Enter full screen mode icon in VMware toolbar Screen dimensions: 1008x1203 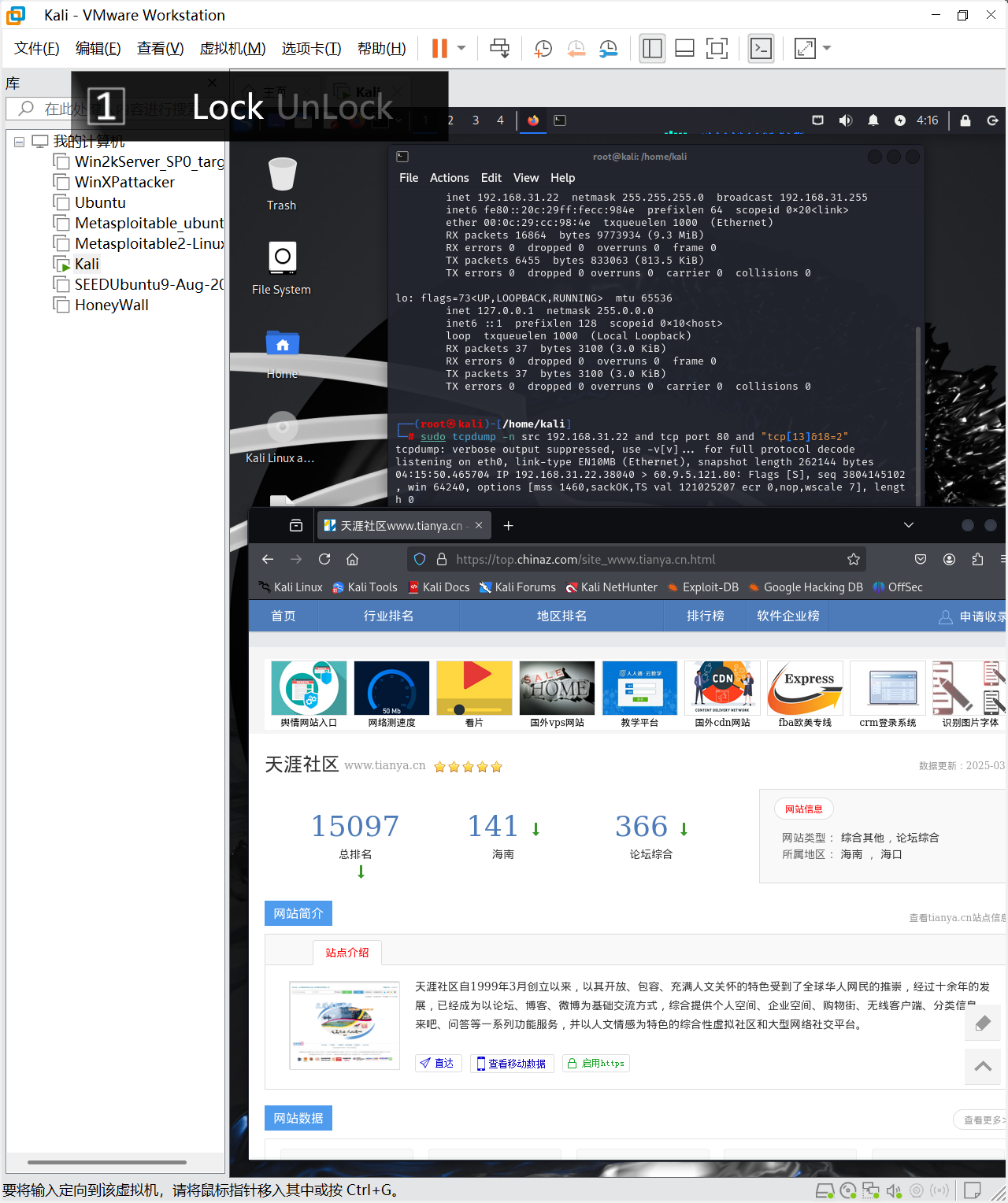(717, 48)
